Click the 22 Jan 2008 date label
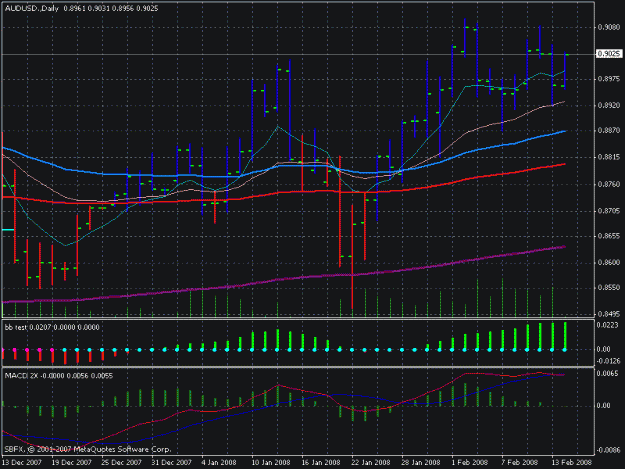The image size is (625, 469). pos(371,463)
